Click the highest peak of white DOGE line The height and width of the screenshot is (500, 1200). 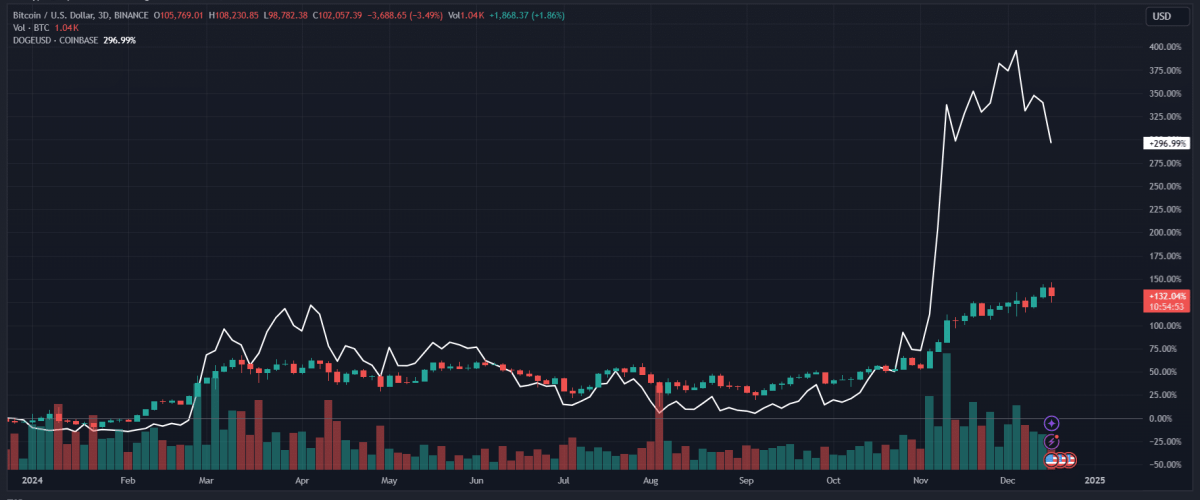pos(1016,51)
